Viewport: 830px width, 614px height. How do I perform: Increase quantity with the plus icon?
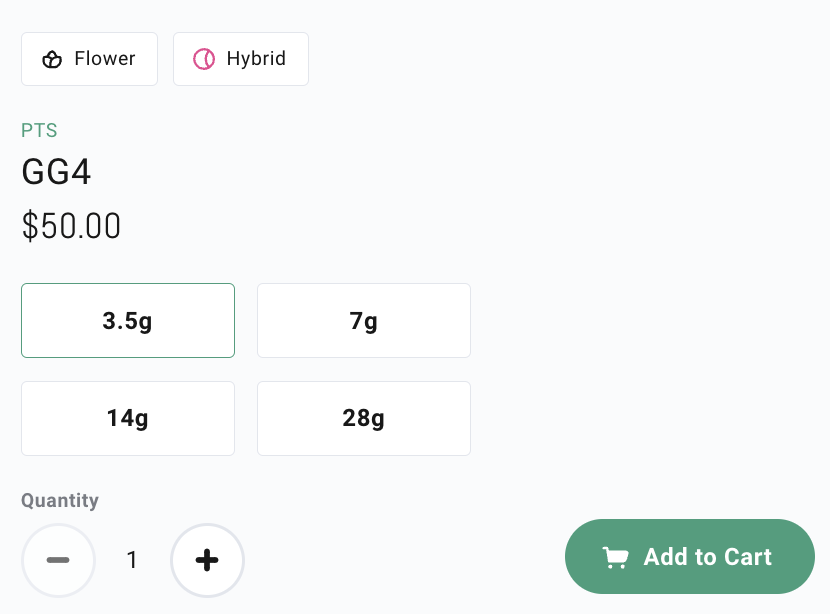(x=207, y=560)
